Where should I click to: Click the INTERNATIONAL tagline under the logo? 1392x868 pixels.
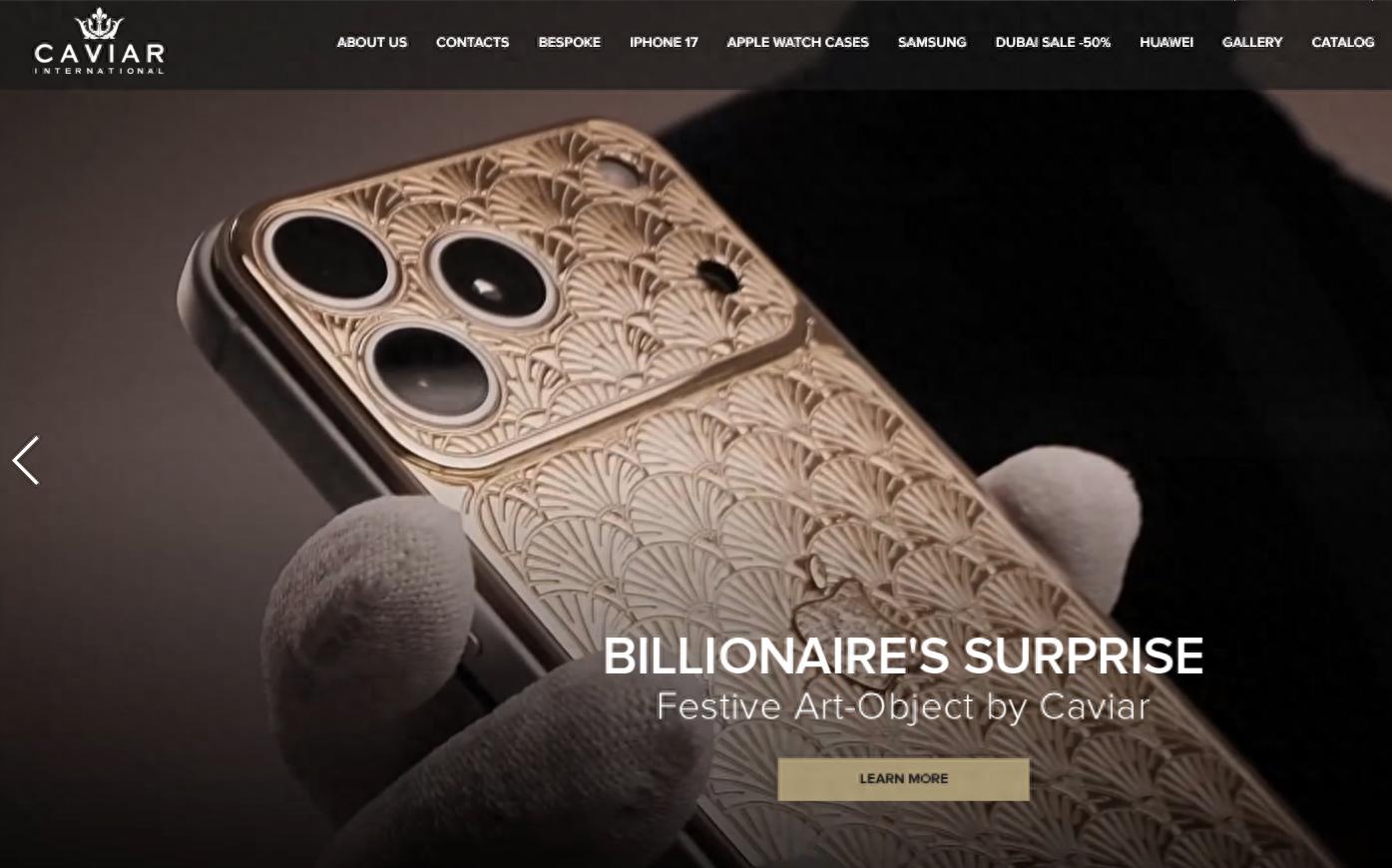[99, 70]
